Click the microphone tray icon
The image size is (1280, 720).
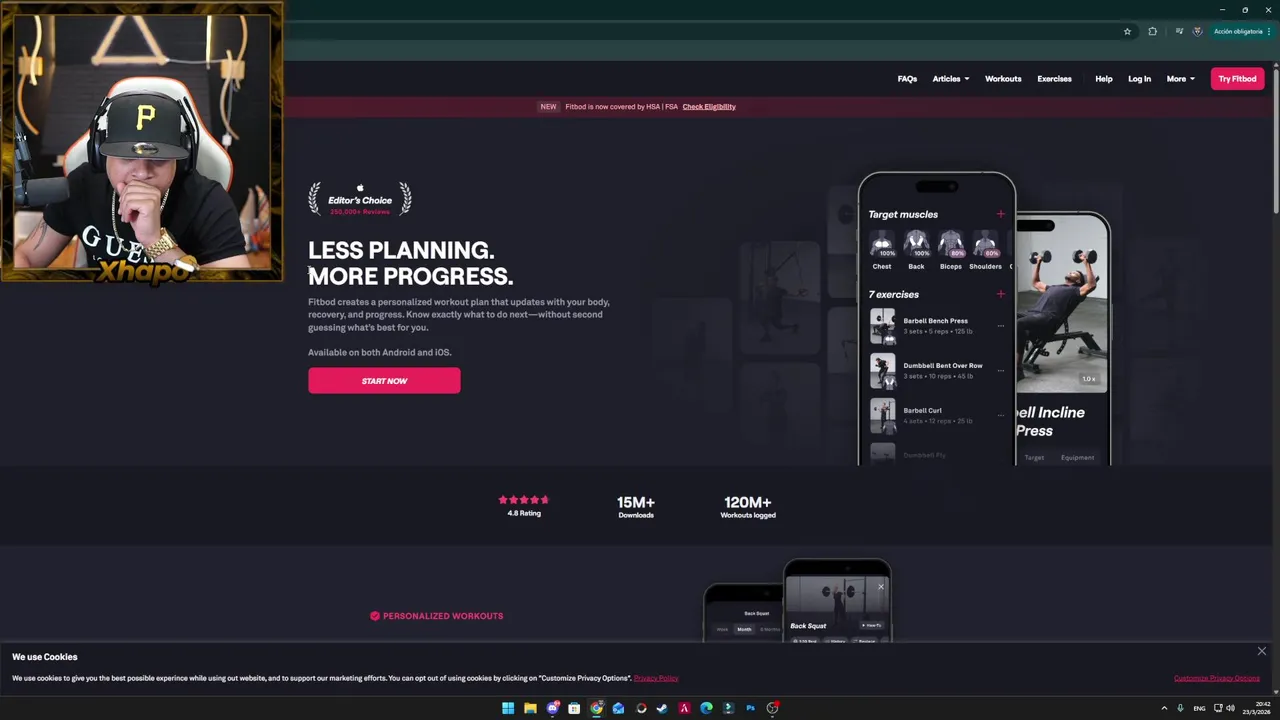(1180, 708)
